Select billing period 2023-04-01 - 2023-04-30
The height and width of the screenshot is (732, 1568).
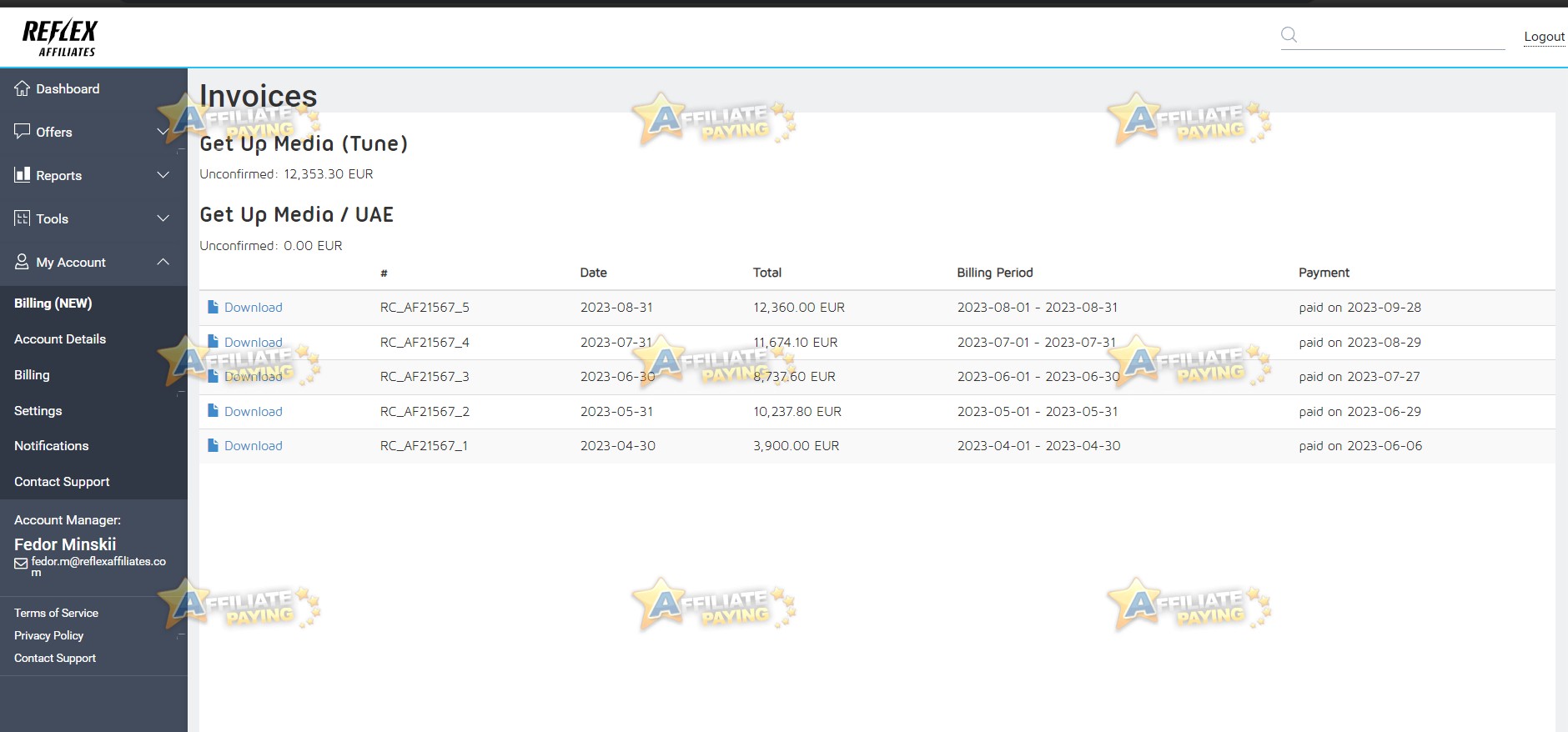[x=1039, y=445]
